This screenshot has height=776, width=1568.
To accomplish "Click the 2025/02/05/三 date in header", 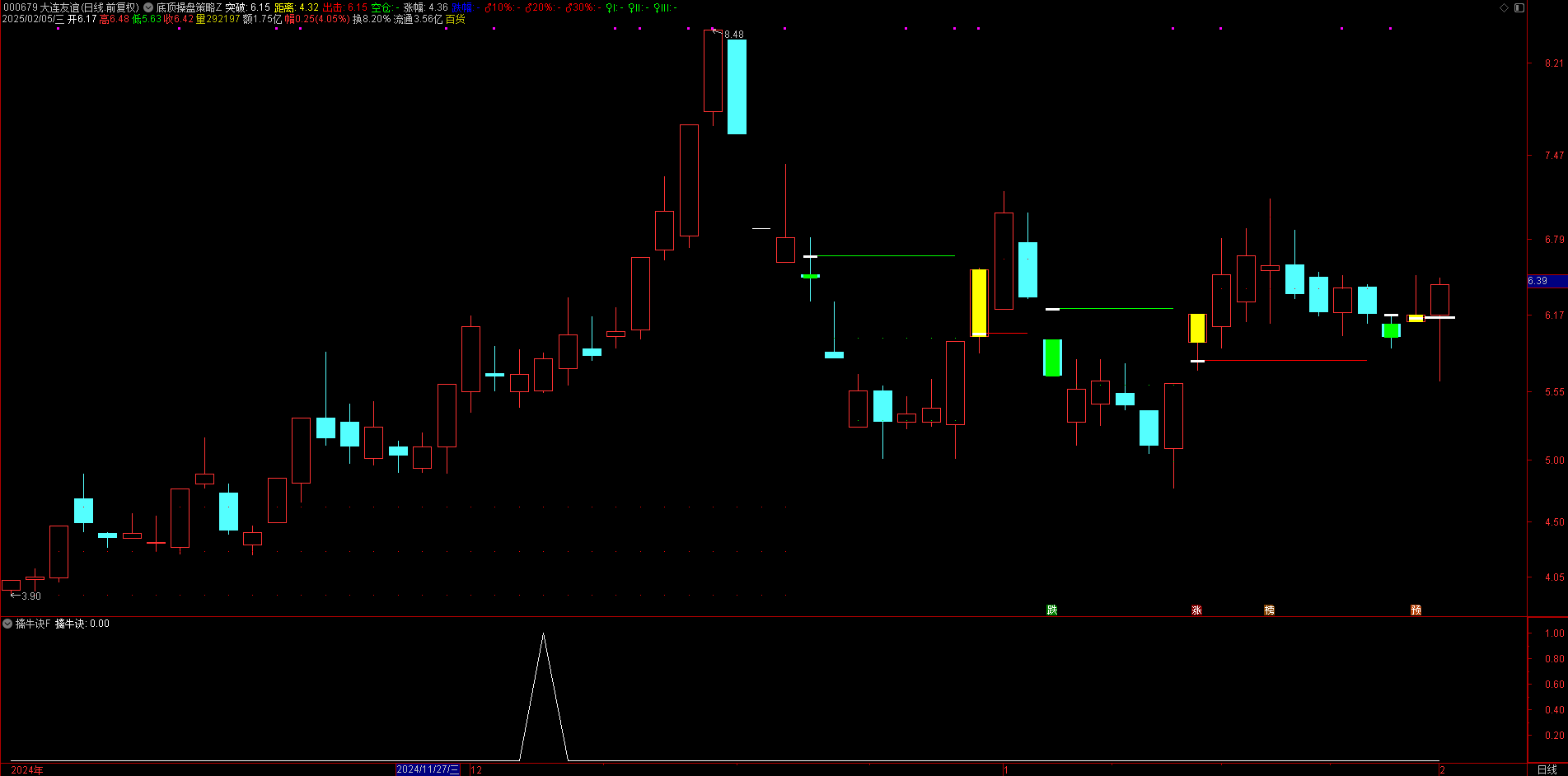I will (33, 19).
